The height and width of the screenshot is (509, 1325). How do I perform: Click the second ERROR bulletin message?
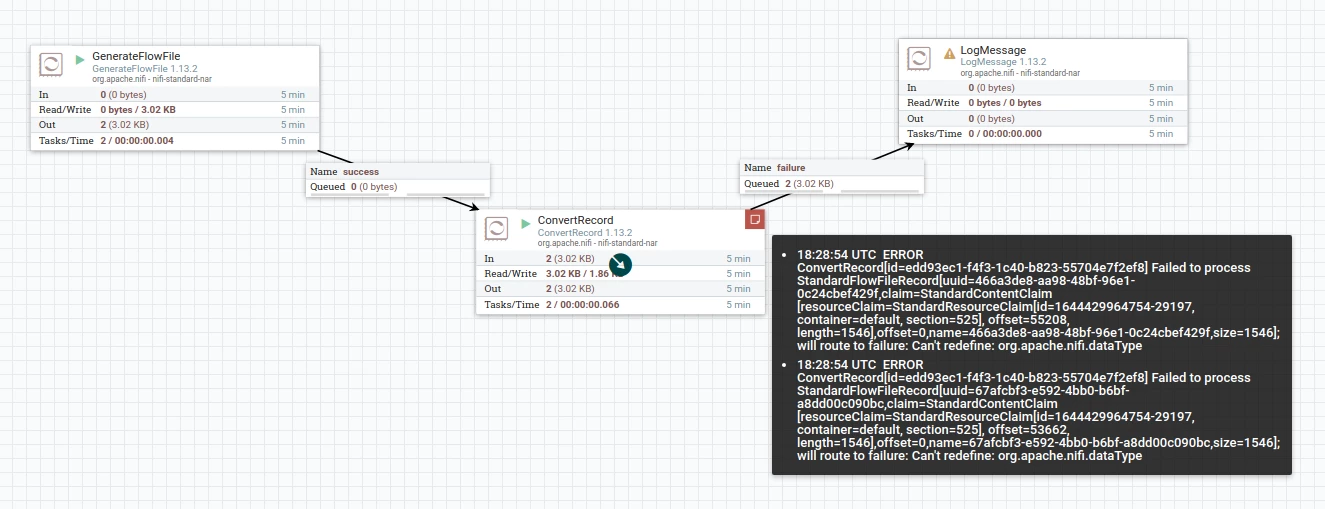(1038, 410)
